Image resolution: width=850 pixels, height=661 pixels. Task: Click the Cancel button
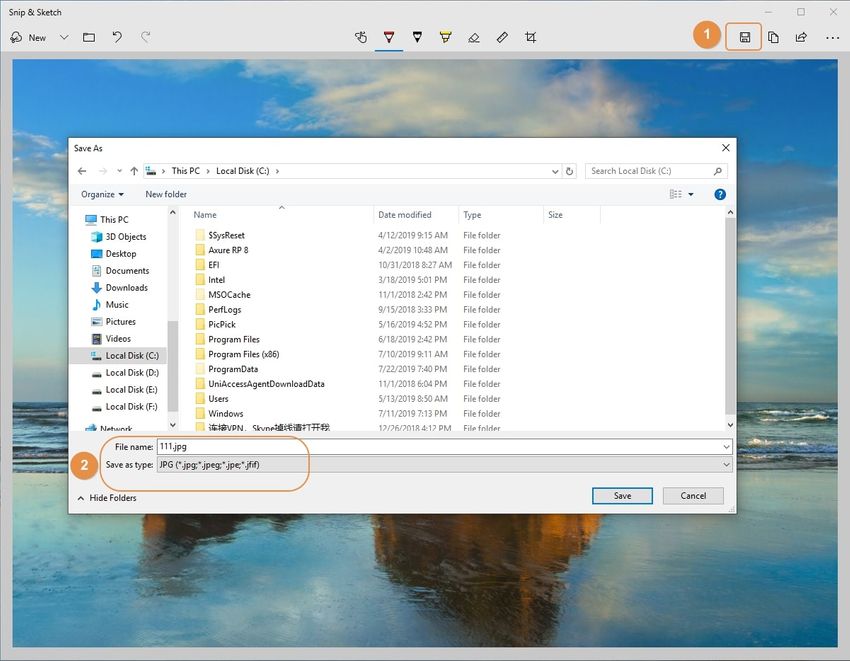pyautogui.click(x=692, y=495)
